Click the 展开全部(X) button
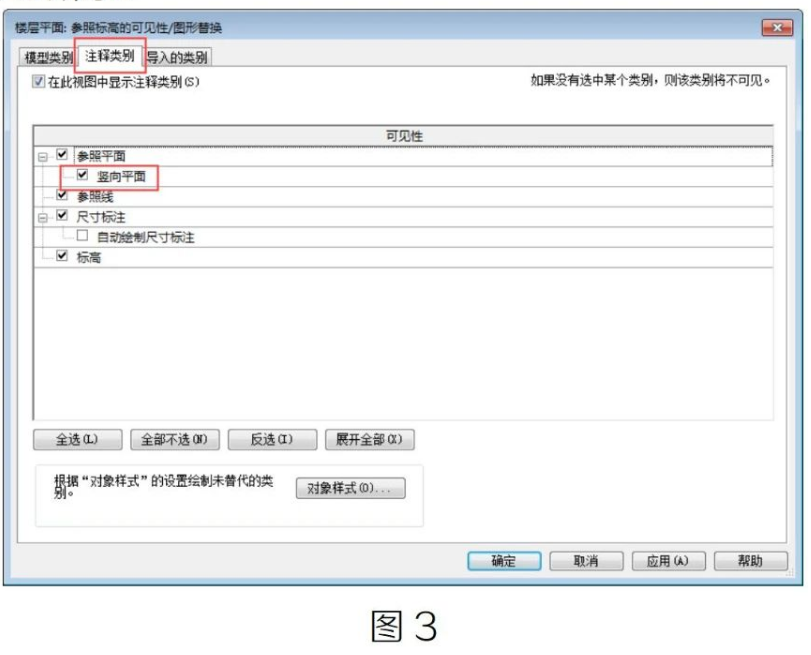Image resolution: width=811 pixels, height=655 pixels. 369,440
